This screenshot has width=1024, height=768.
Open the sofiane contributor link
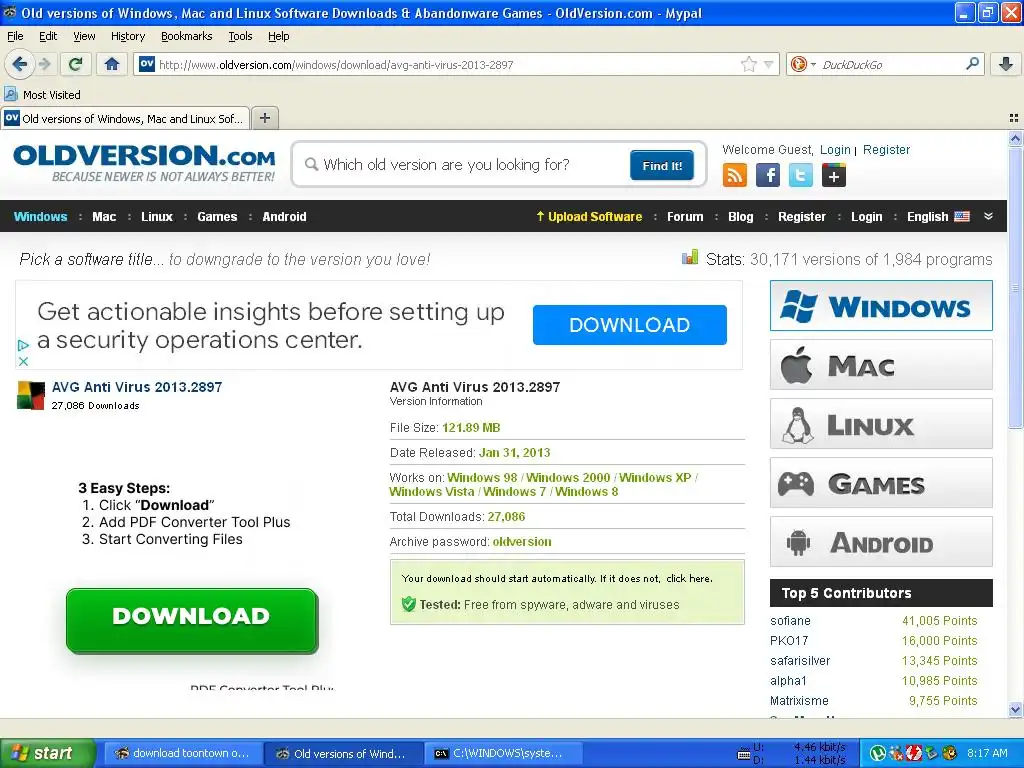point(790,620)
